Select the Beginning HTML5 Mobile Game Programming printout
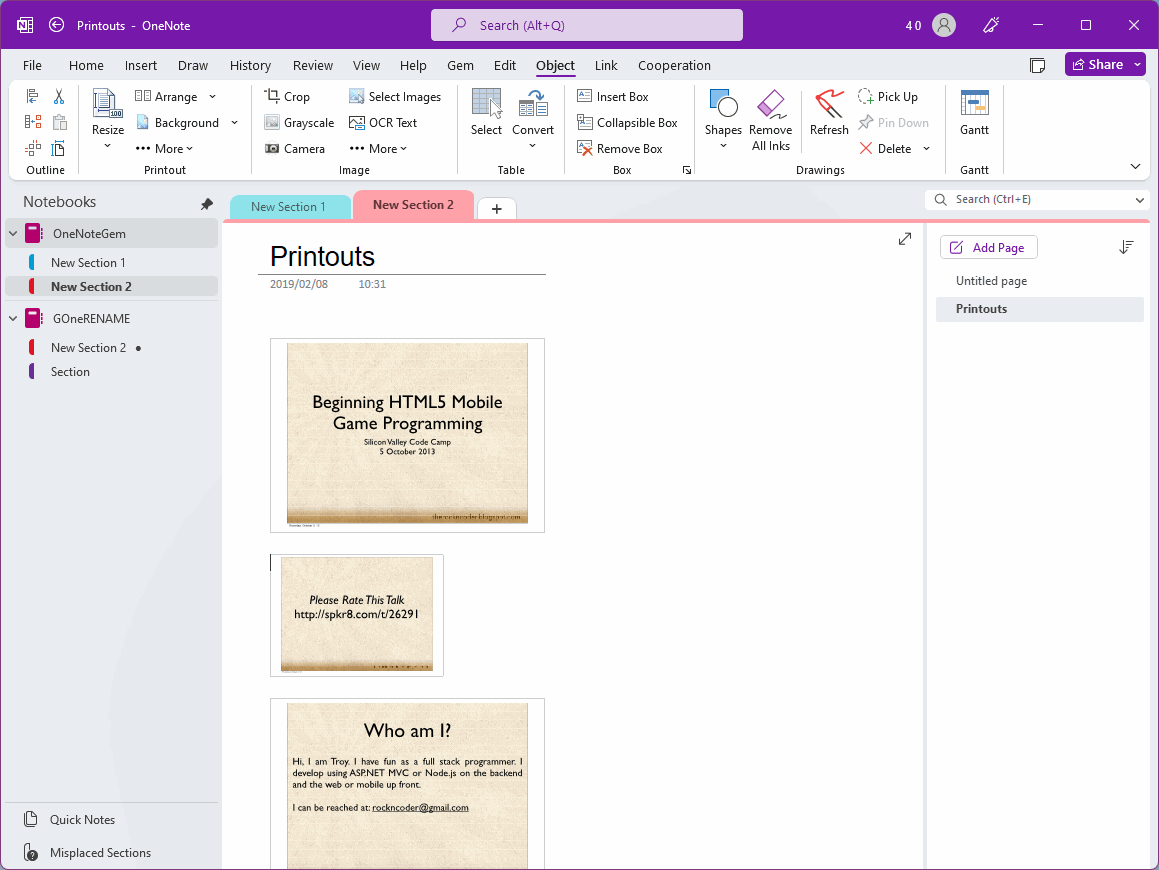The width and height of the screenshot is (1159, 870). (407, 435)
